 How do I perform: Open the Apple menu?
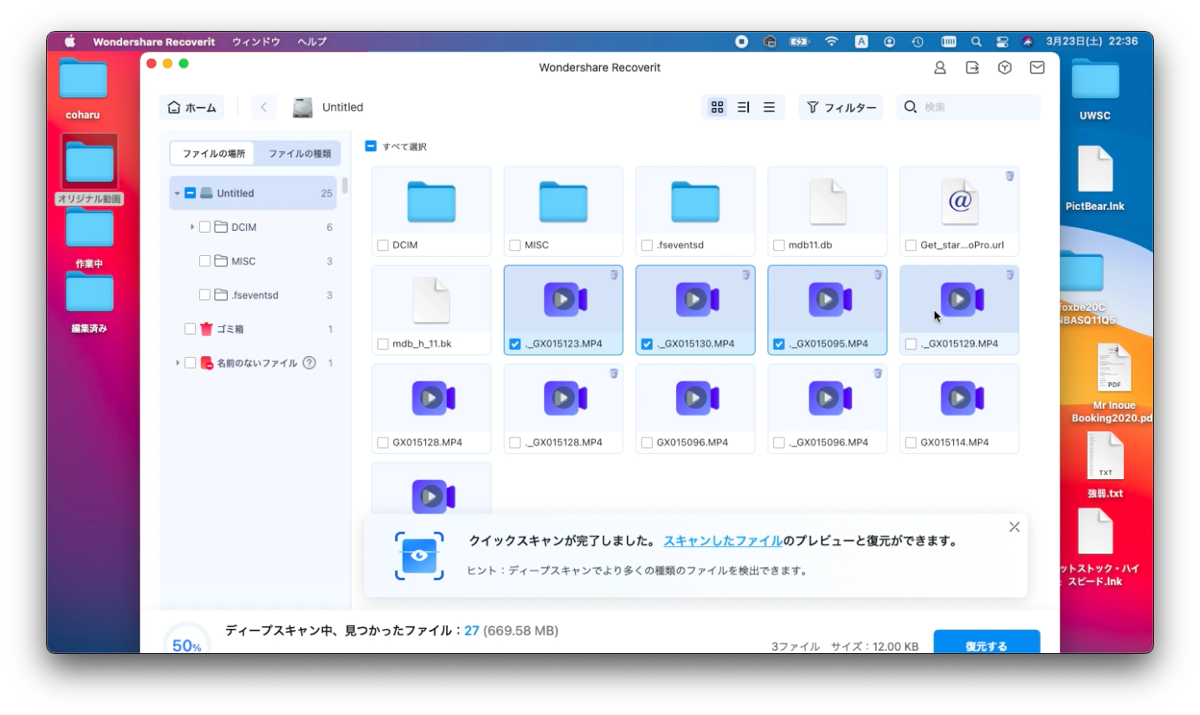point(70,42)
